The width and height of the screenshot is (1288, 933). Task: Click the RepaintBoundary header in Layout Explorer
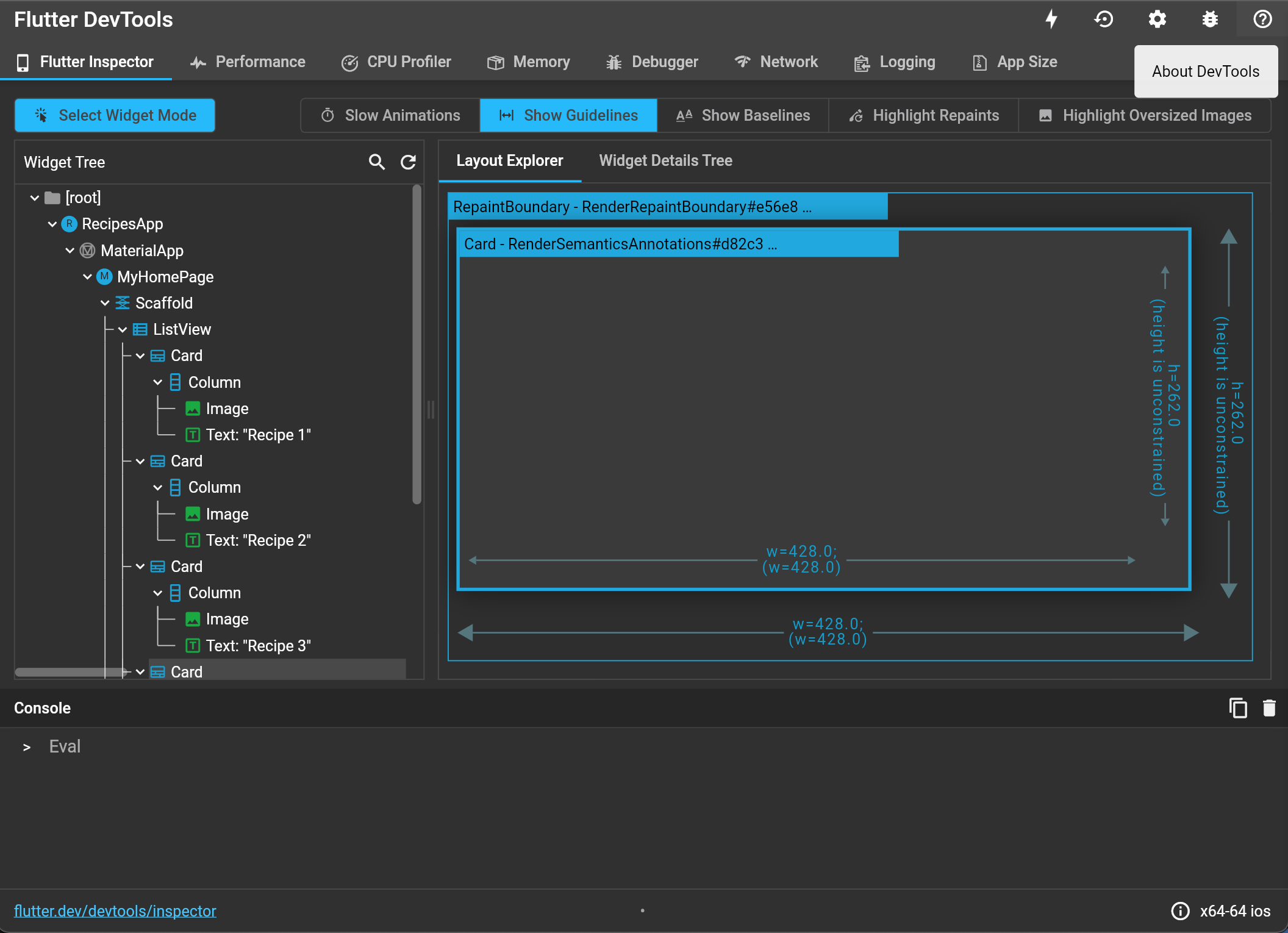click(x=668, y=207)
